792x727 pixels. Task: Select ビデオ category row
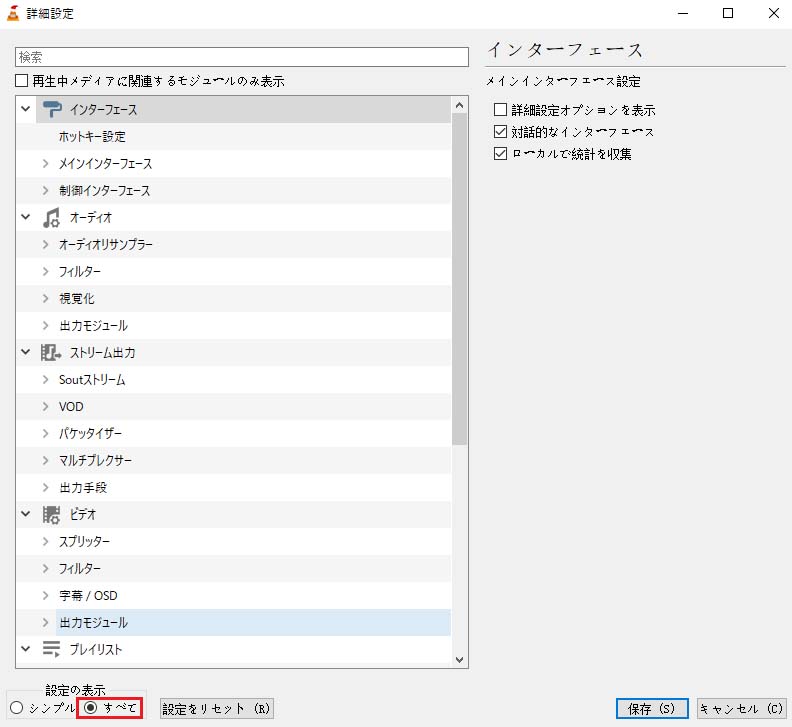(233, 514)
